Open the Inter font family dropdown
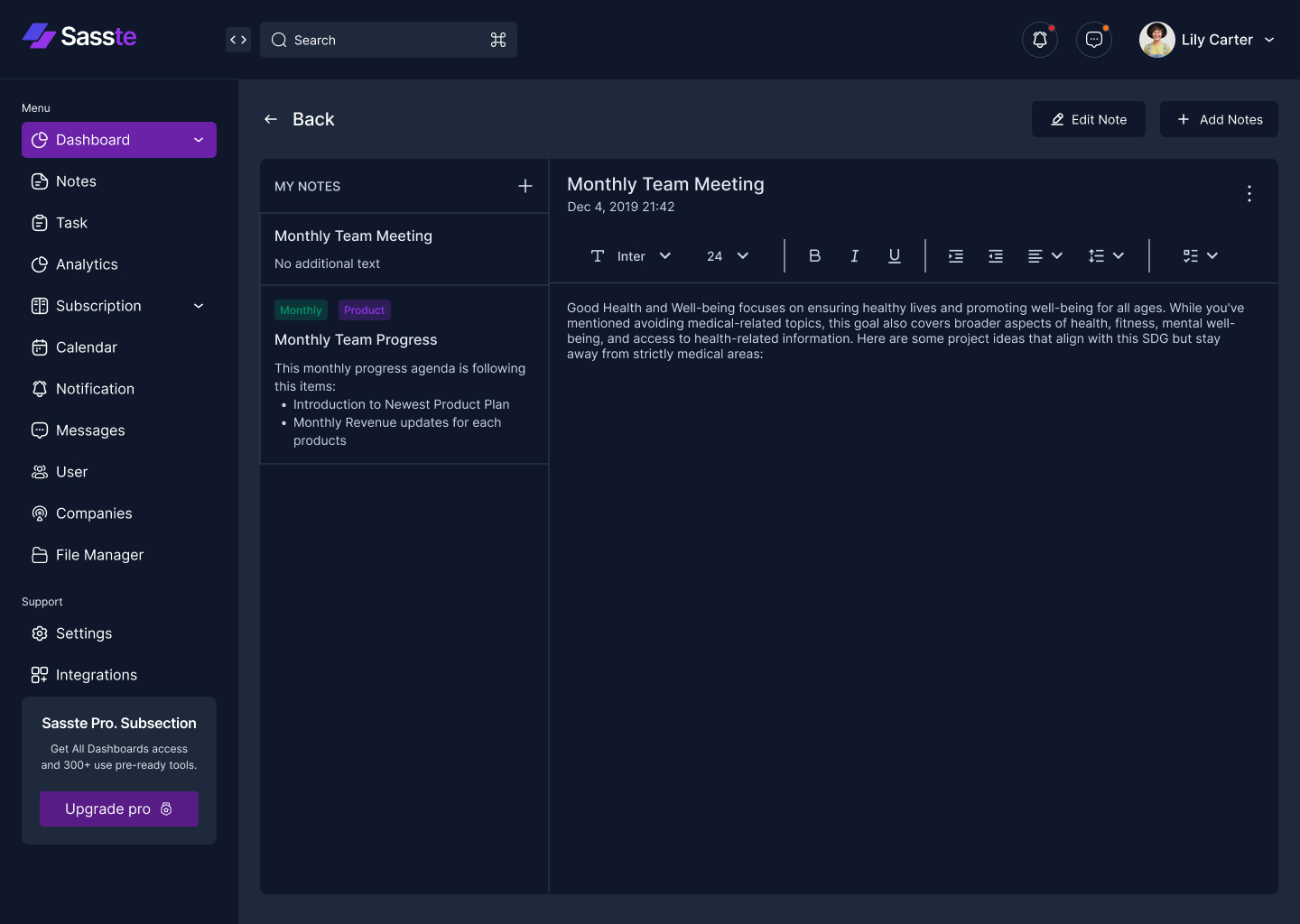The height and width of the screenshot is (924, 1300). 643,255
